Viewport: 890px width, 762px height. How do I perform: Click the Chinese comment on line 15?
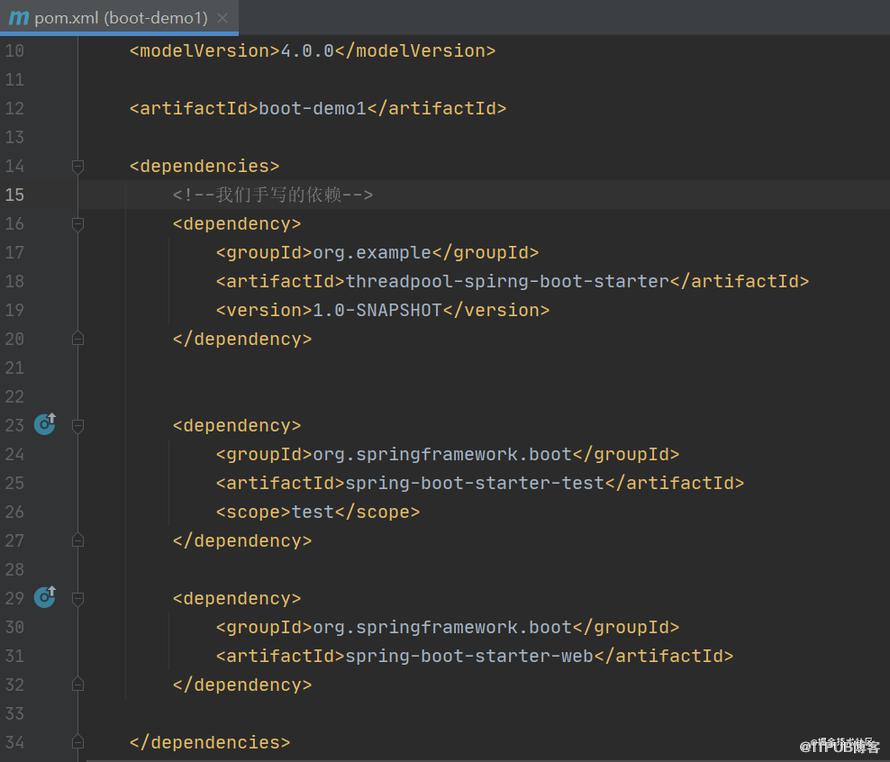tap(272, 195)
